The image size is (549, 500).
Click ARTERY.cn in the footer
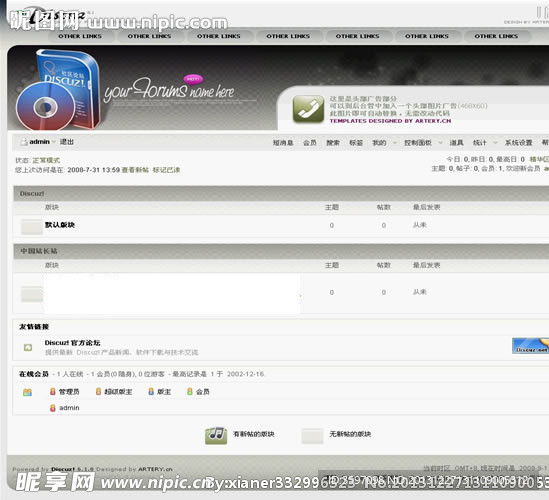(155, 469)
